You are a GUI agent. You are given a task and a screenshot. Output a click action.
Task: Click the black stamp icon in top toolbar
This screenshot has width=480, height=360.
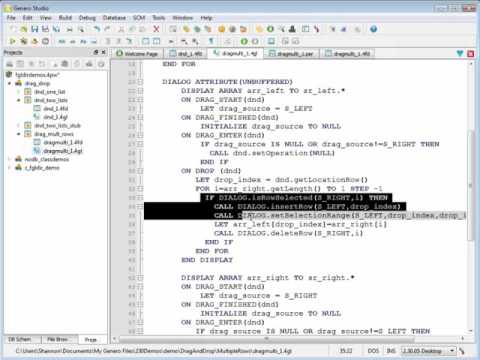click(292, 29)
